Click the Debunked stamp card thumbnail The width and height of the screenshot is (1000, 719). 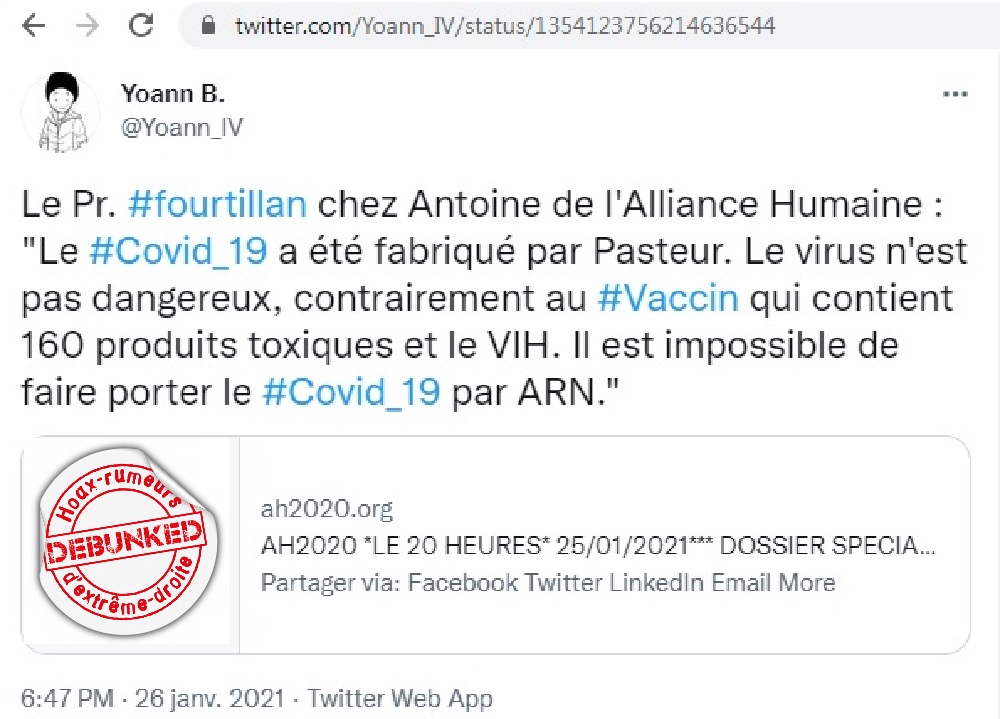(130, 545)
